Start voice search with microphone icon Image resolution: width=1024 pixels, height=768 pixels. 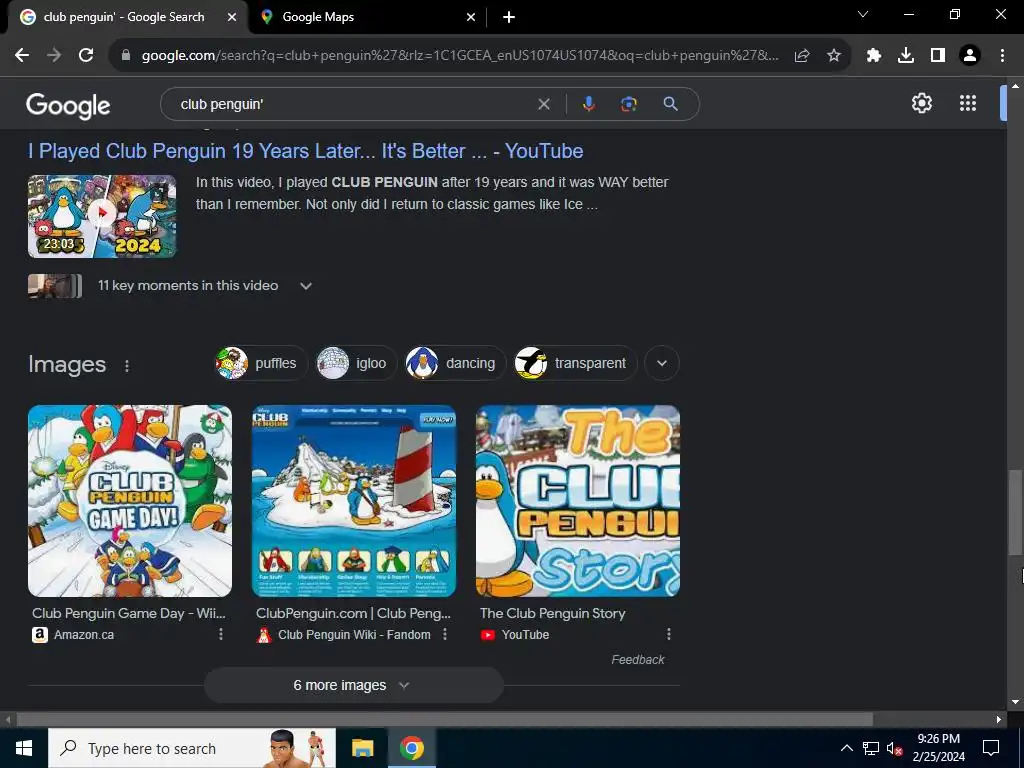pyautogui.click(x=588, y=104)
